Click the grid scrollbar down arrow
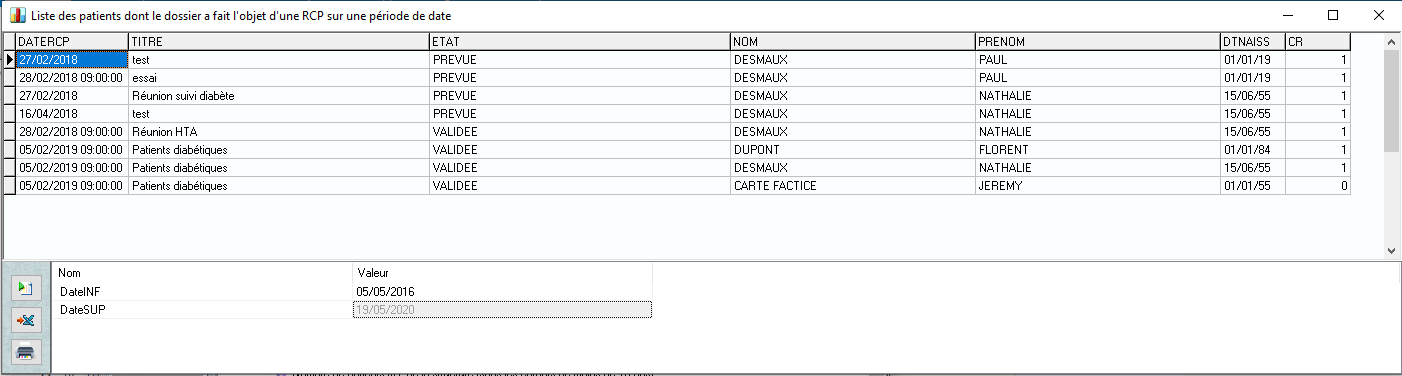This screenshot has width=1402, height=376. coord(1391,250)
